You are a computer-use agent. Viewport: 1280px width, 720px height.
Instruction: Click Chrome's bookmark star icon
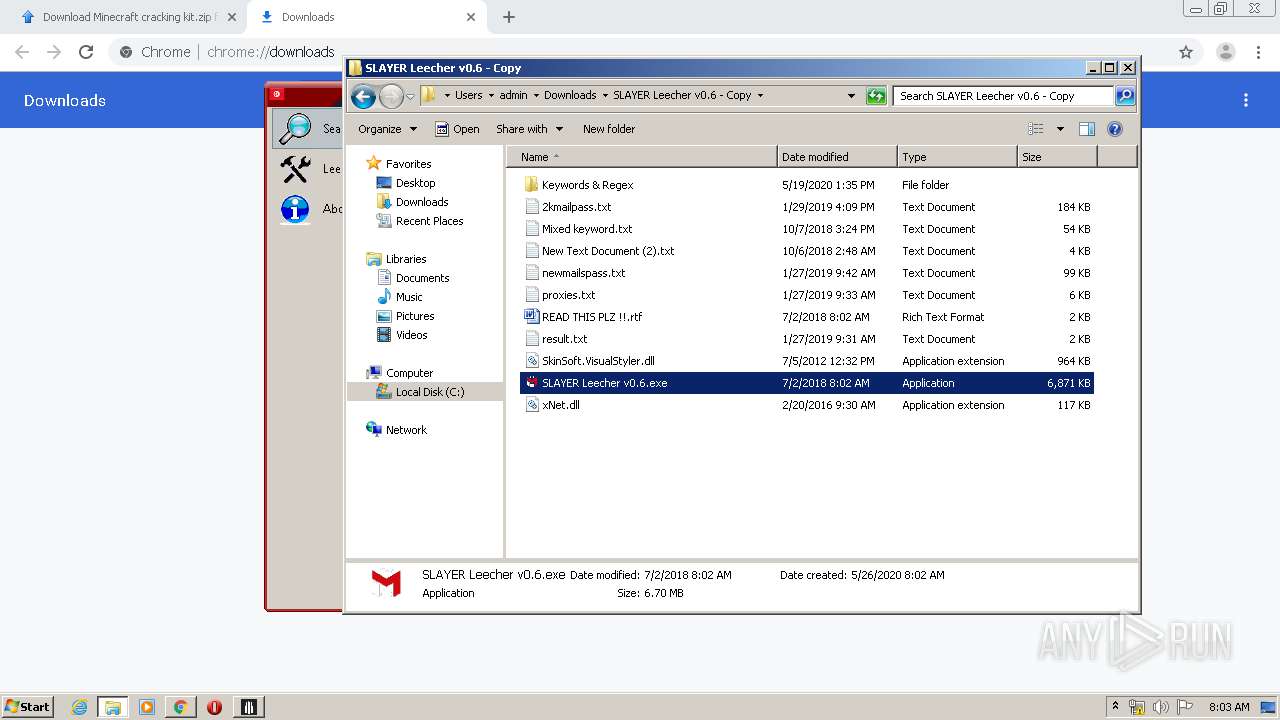1186,52
